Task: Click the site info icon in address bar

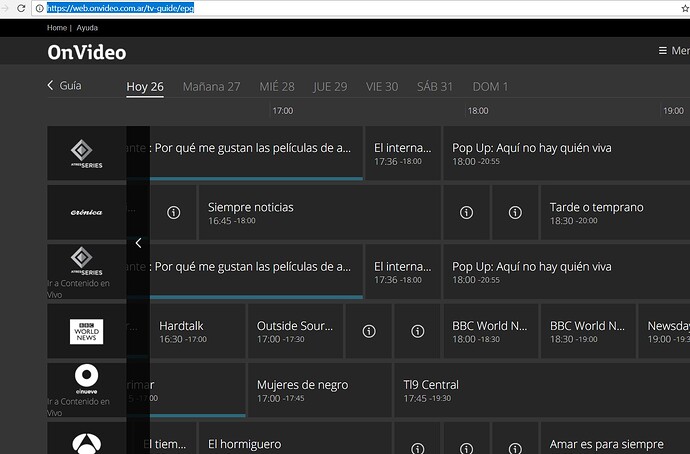Action: [x=39, y=8]
